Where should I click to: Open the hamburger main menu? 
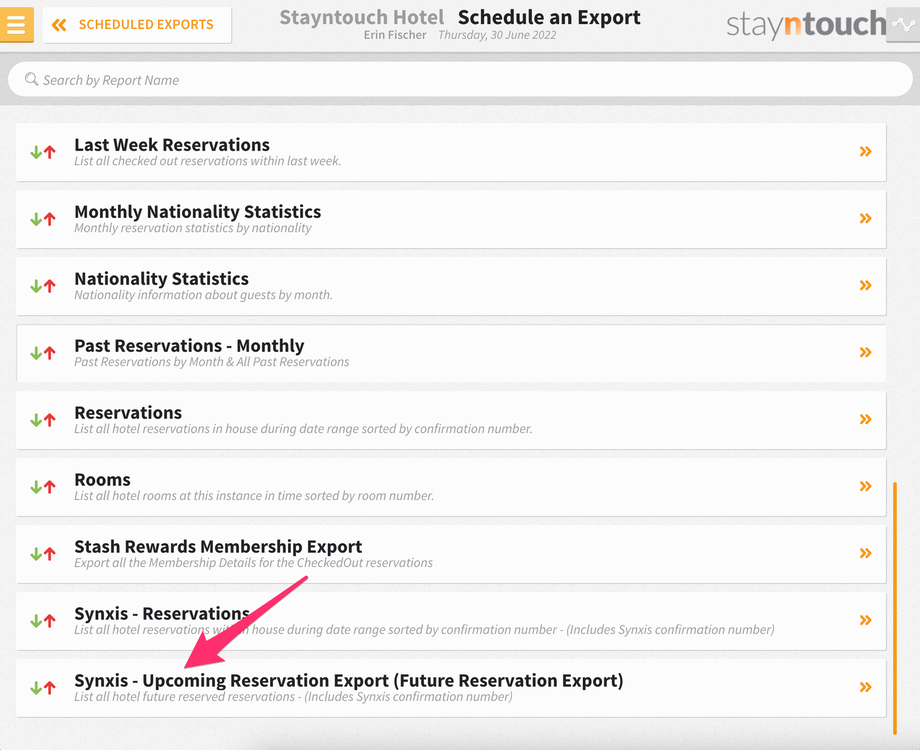click(x=16, y=25)
